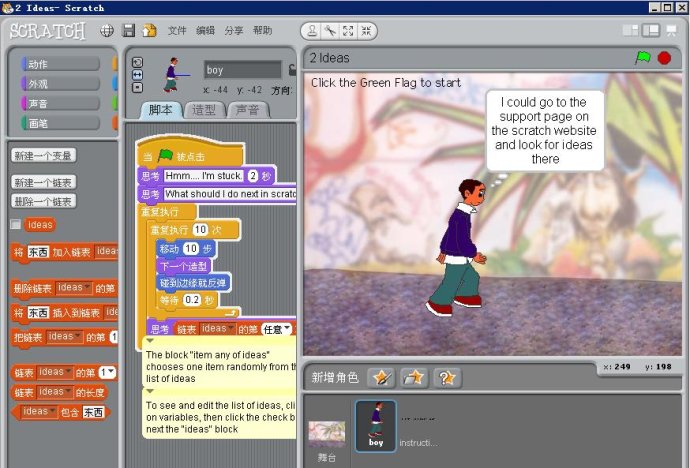Select the shrink sprite tool
Image resolution: width=690 pixels, height=468 pixels.
point(366,31)
